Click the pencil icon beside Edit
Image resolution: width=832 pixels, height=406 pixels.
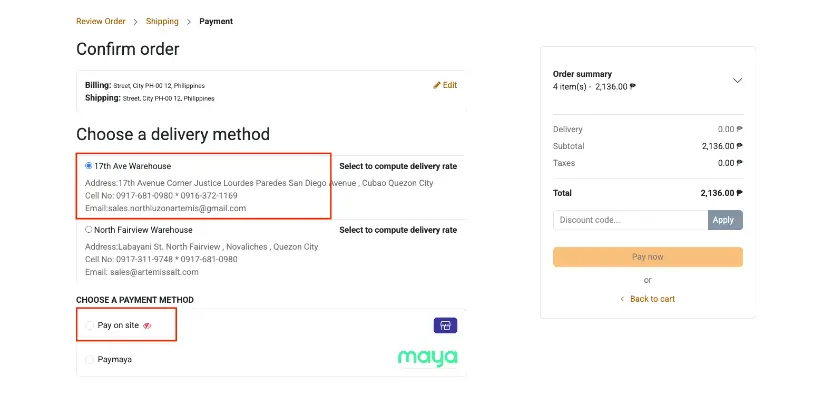(437, 85)
